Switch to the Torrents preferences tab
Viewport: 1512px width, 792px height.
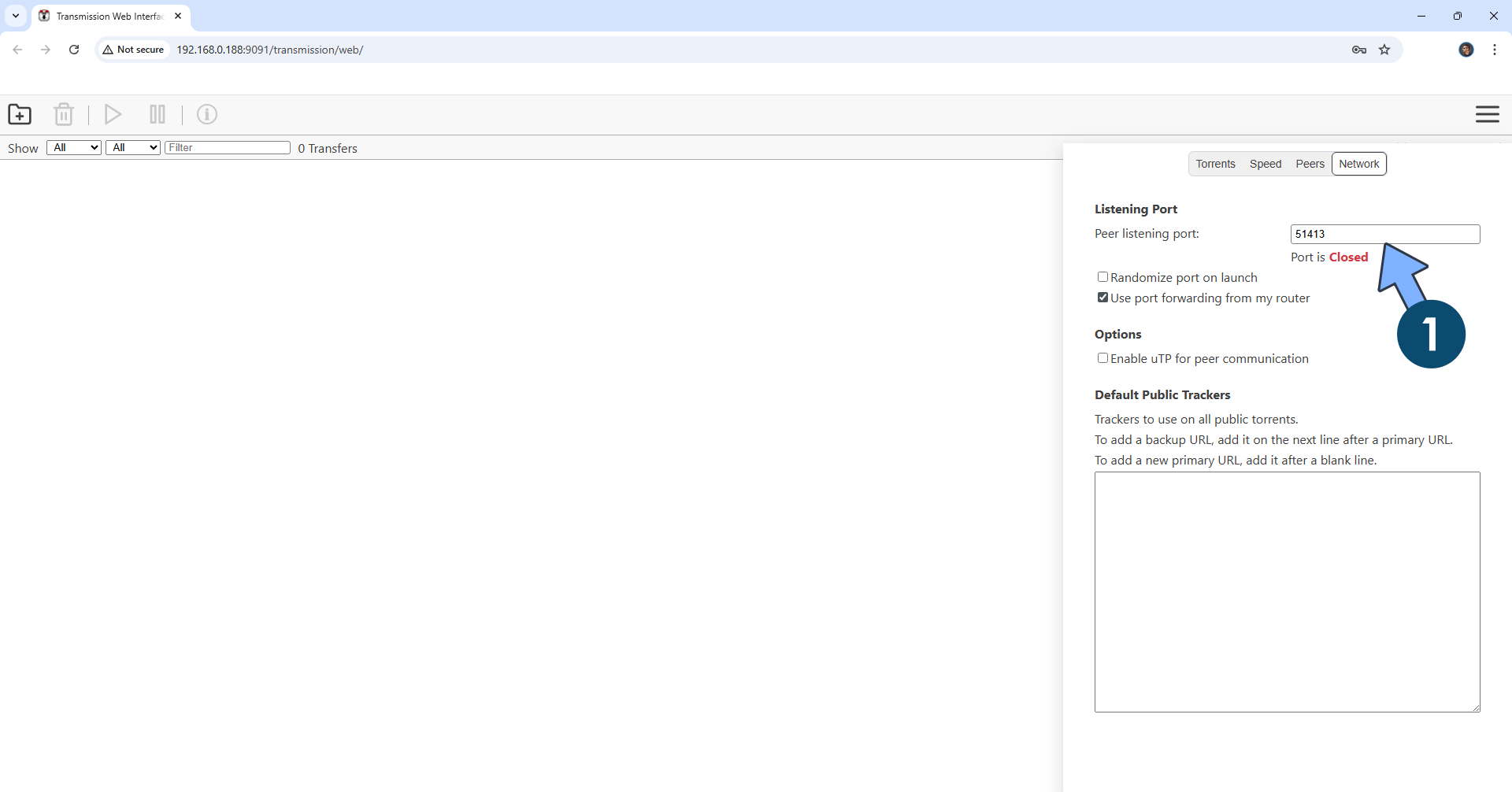pos(1215,164)
